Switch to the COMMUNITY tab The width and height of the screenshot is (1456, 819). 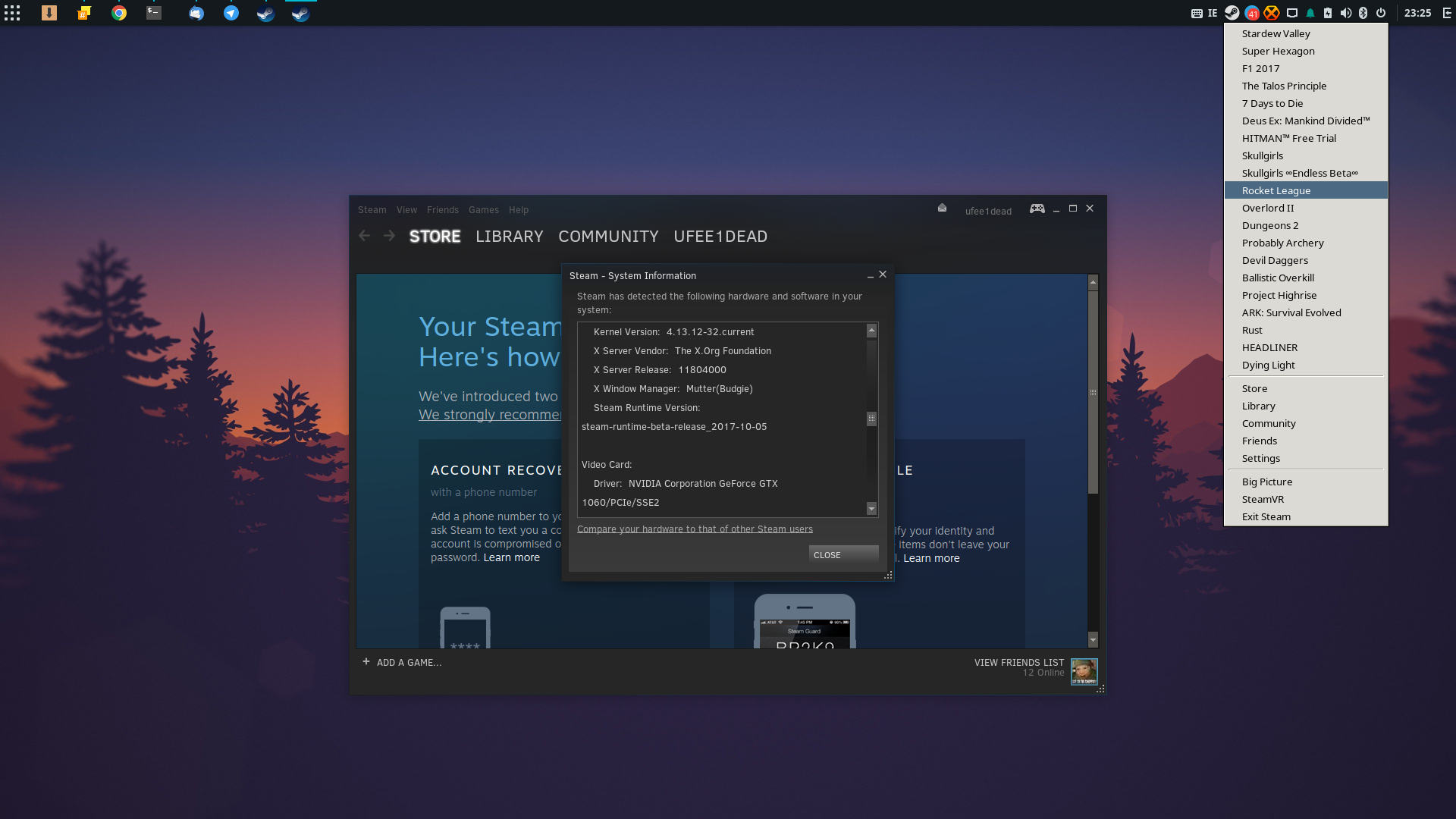(x=608, y=237)
